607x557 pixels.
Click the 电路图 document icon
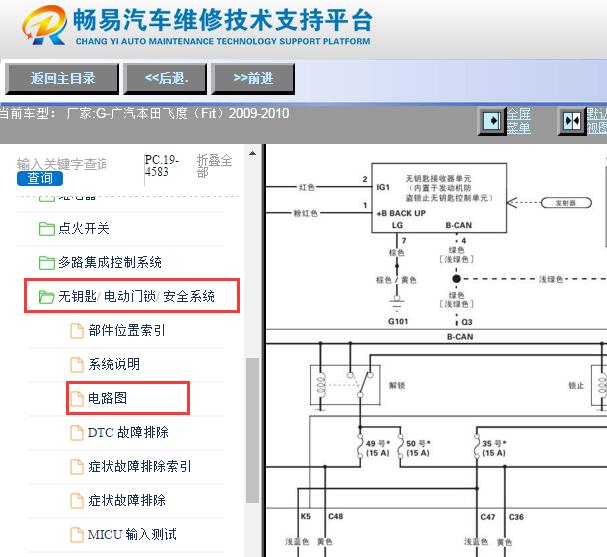click(77, 399)
